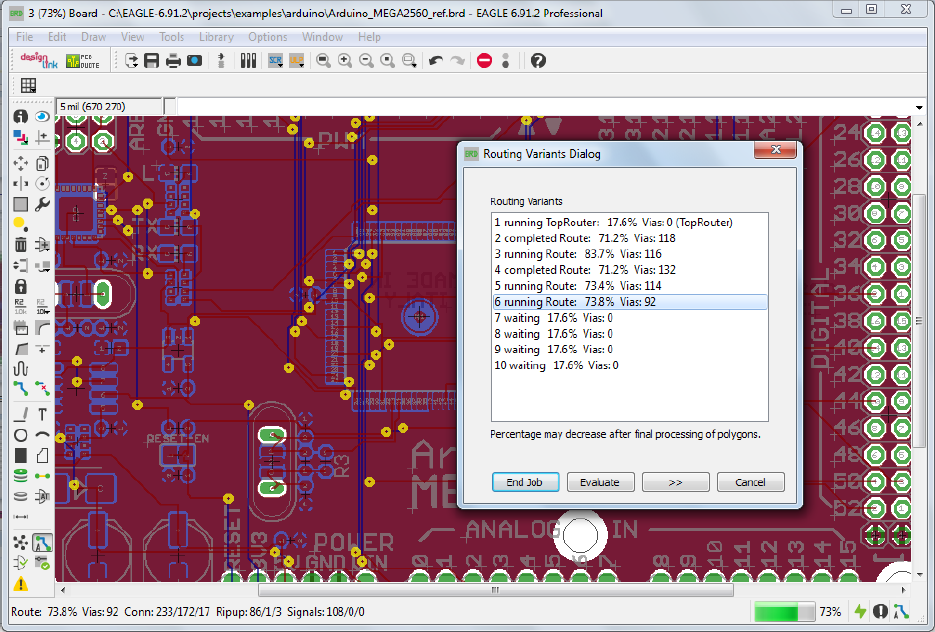Select the Ripup tool
Image resolution: width=935 pixels, height=632 pixels.
[x=42, y=389]
